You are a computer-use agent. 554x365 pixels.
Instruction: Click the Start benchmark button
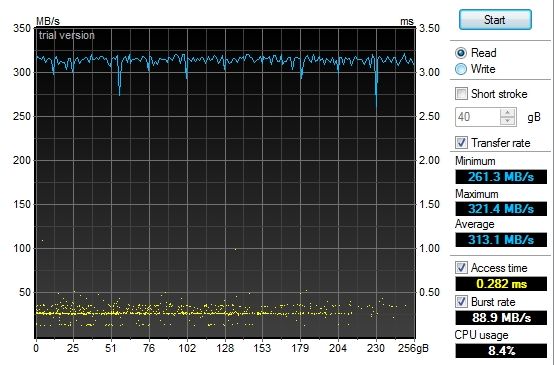(495, 20)
